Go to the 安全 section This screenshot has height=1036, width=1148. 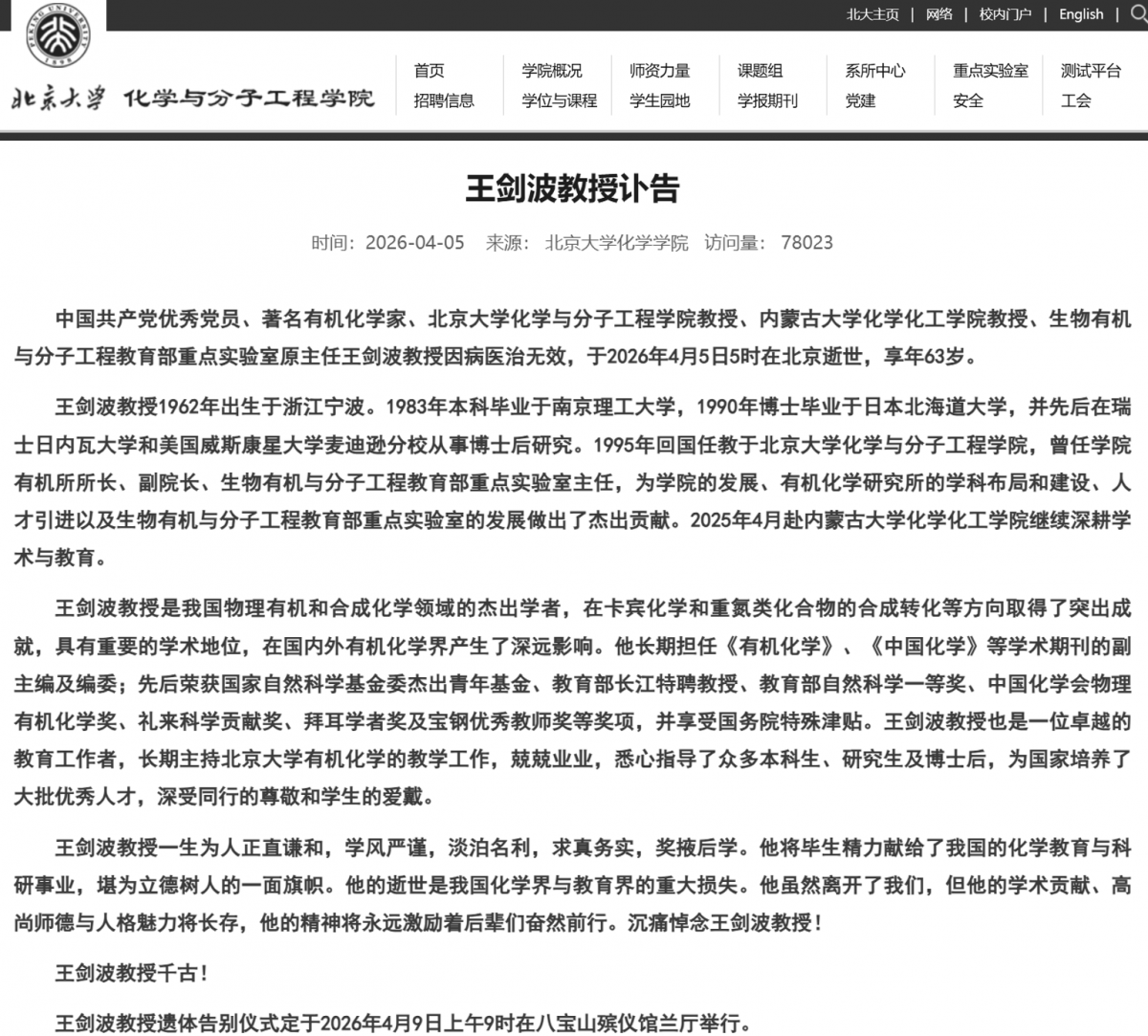click(968, 100)
